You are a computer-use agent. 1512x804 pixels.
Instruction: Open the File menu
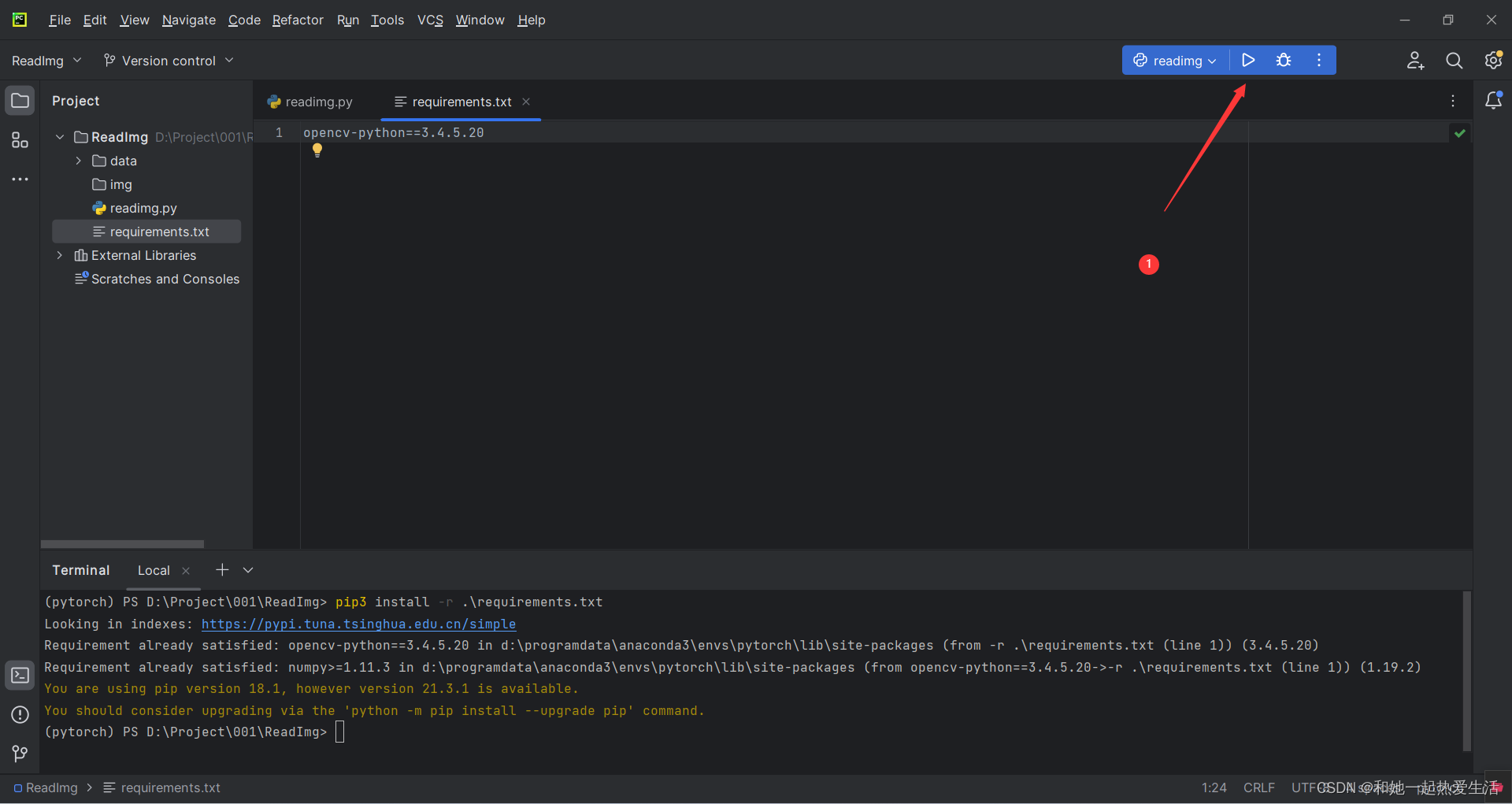60,20
